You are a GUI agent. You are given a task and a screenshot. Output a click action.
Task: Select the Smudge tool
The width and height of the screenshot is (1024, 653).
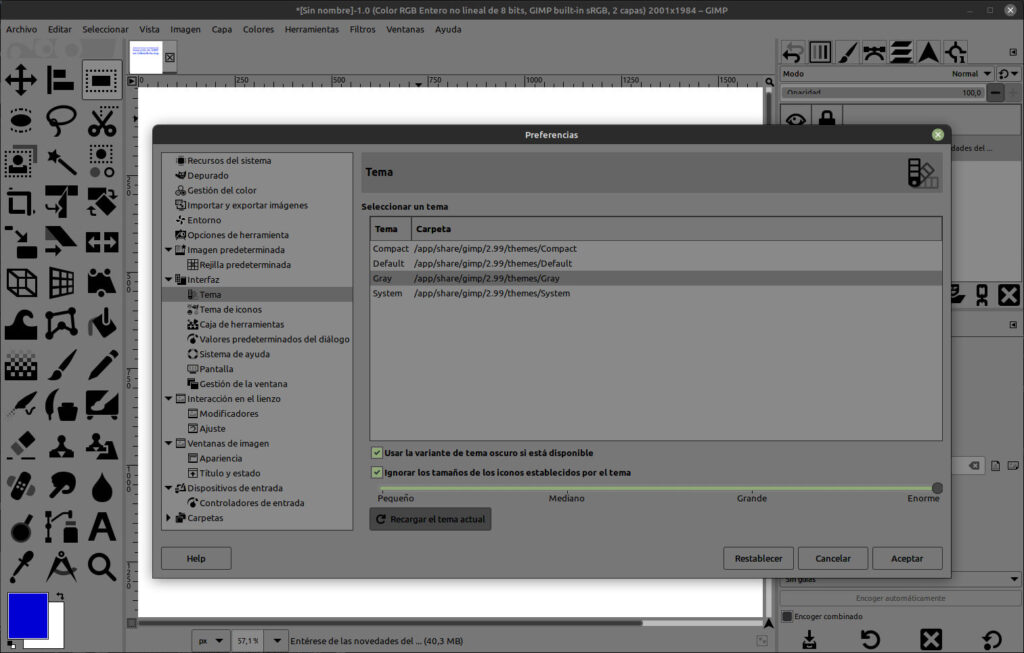61,485
